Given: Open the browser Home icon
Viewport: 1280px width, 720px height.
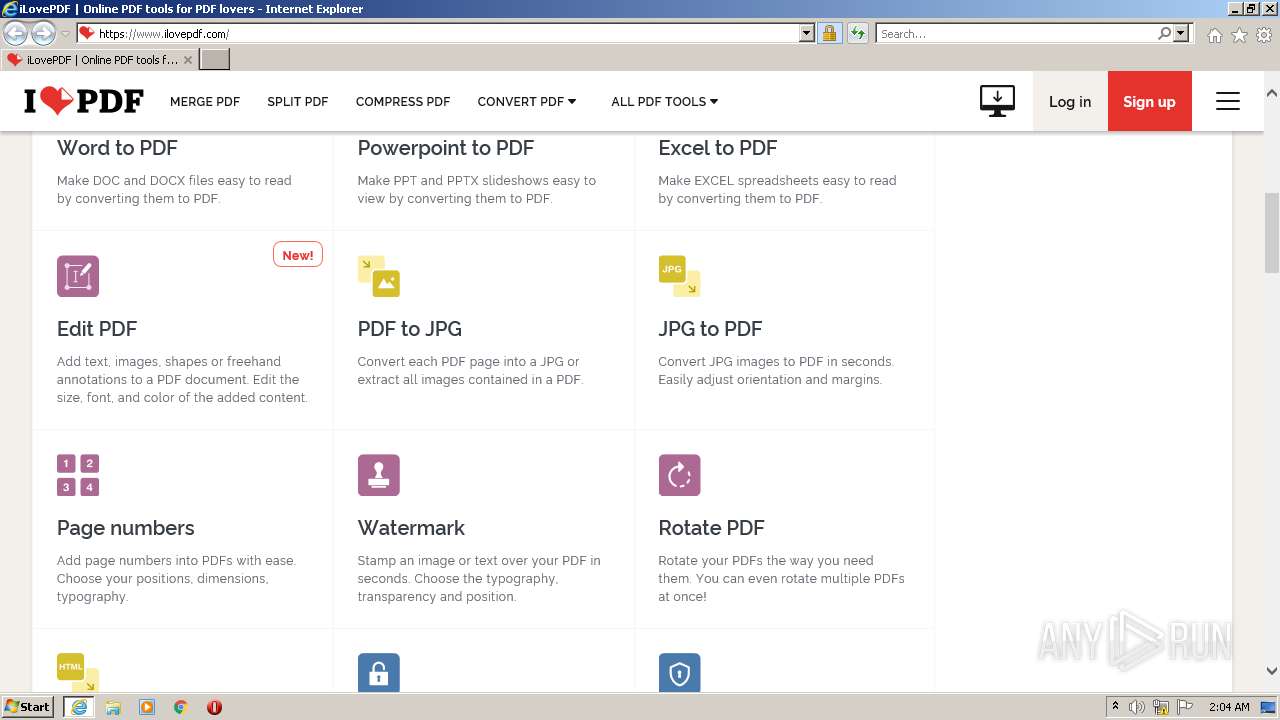Looking at the screenshot, I should click(x=1214, y=35).
